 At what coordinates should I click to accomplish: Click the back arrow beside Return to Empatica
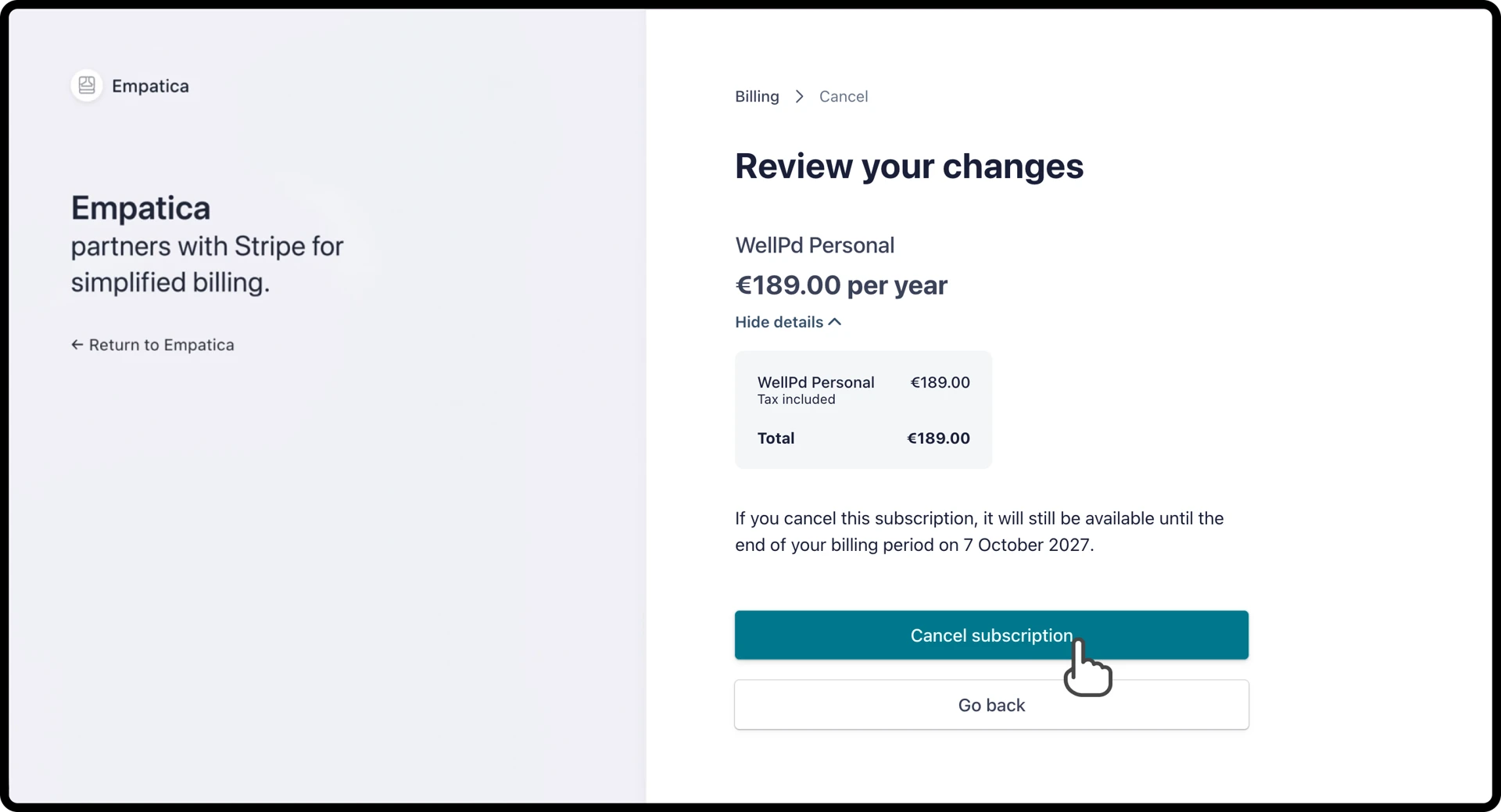click(77, 345)
